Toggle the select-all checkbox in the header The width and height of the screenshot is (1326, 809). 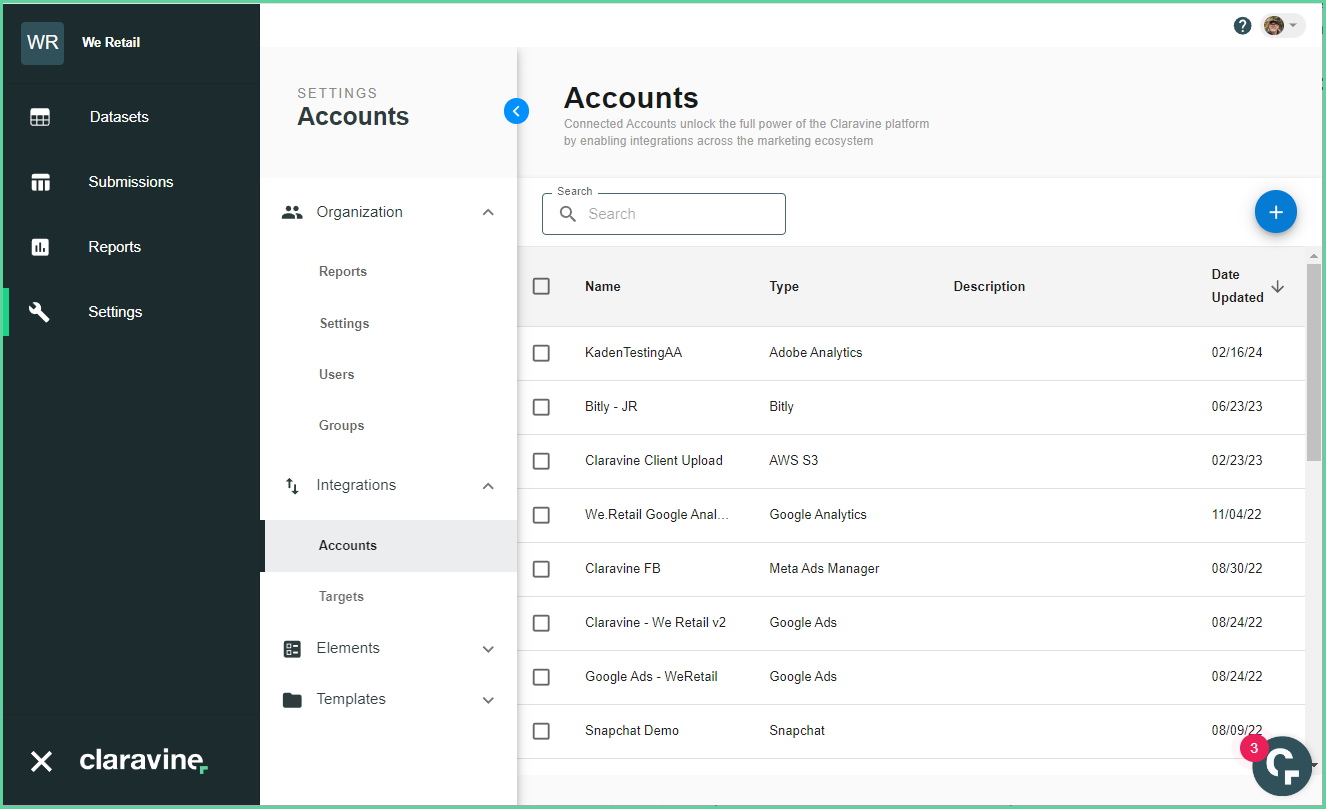[x=541, y=286]
